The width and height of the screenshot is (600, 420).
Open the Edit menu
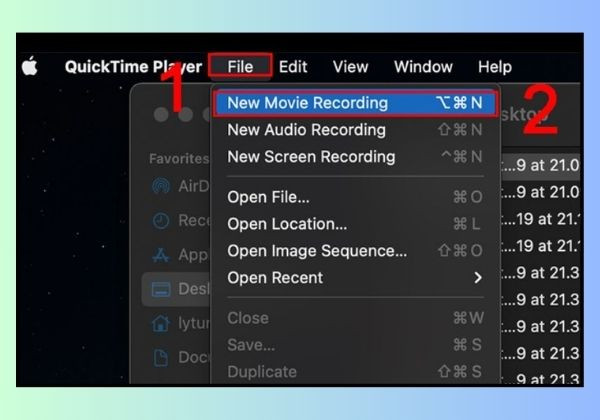click(x=293, y=67)
